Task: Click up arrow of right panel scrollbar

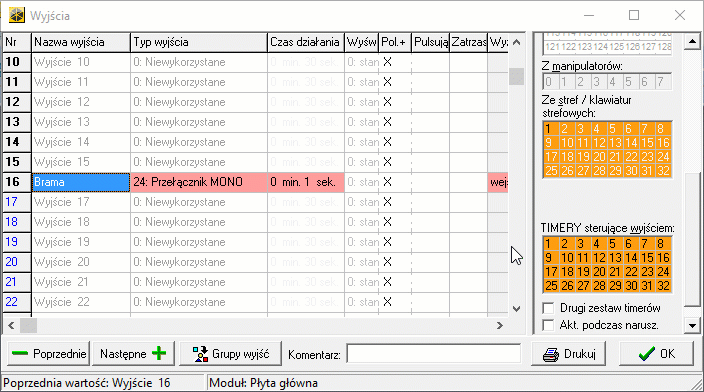Action: [692, 42]
